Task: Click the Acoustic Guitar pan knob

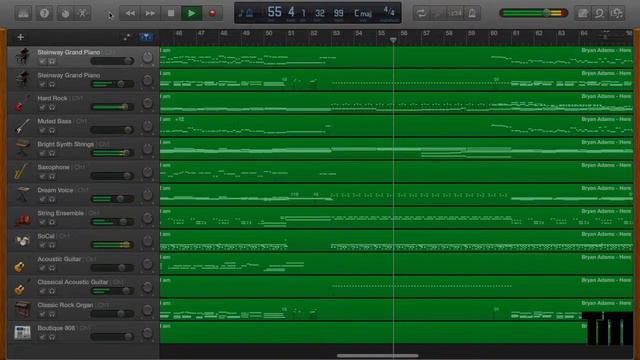Action: click(x=147, y=264)
